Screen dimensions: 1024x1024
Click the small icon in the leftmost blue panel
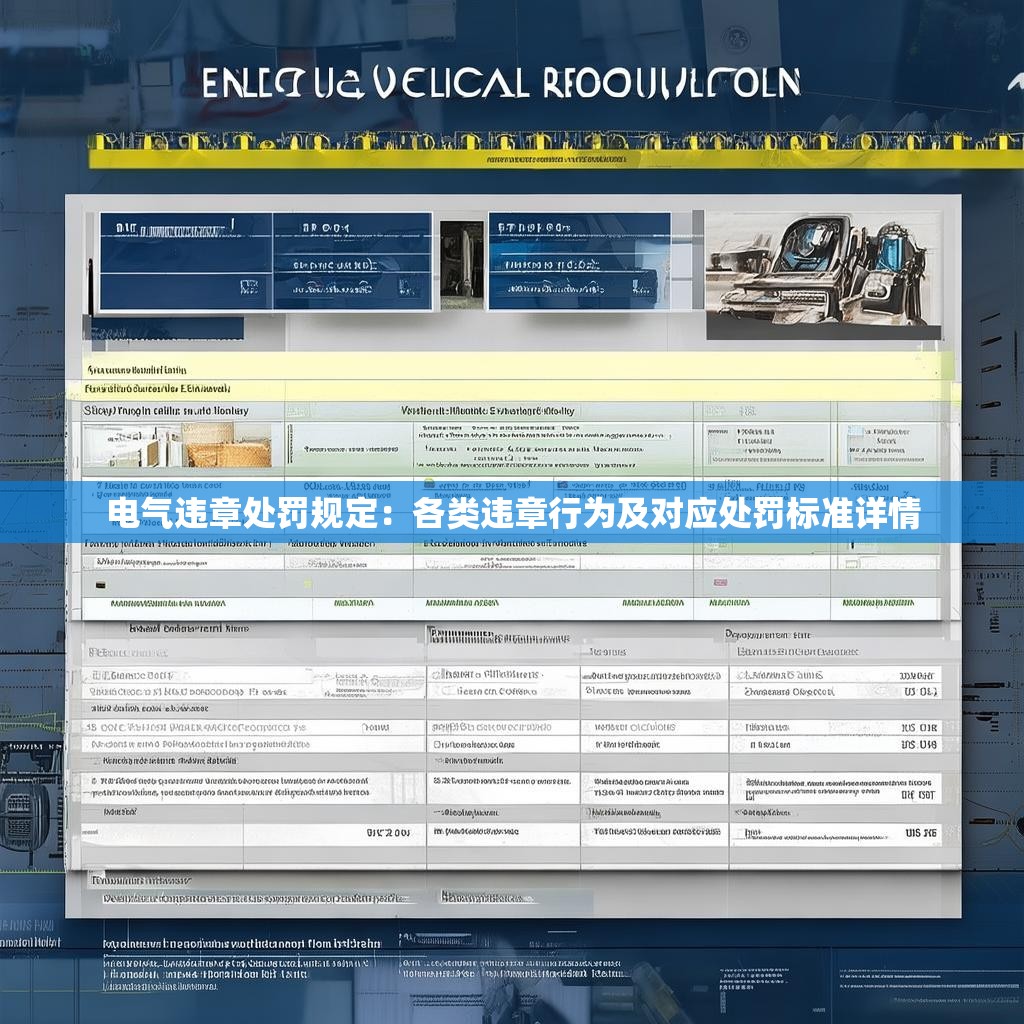[250, 287]
